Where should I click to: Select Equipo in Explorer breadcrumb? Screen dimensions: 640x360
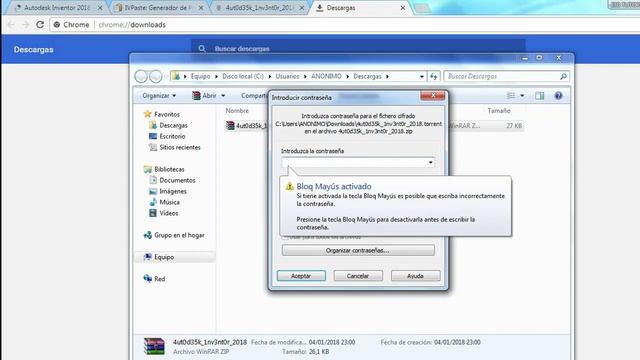200,76
